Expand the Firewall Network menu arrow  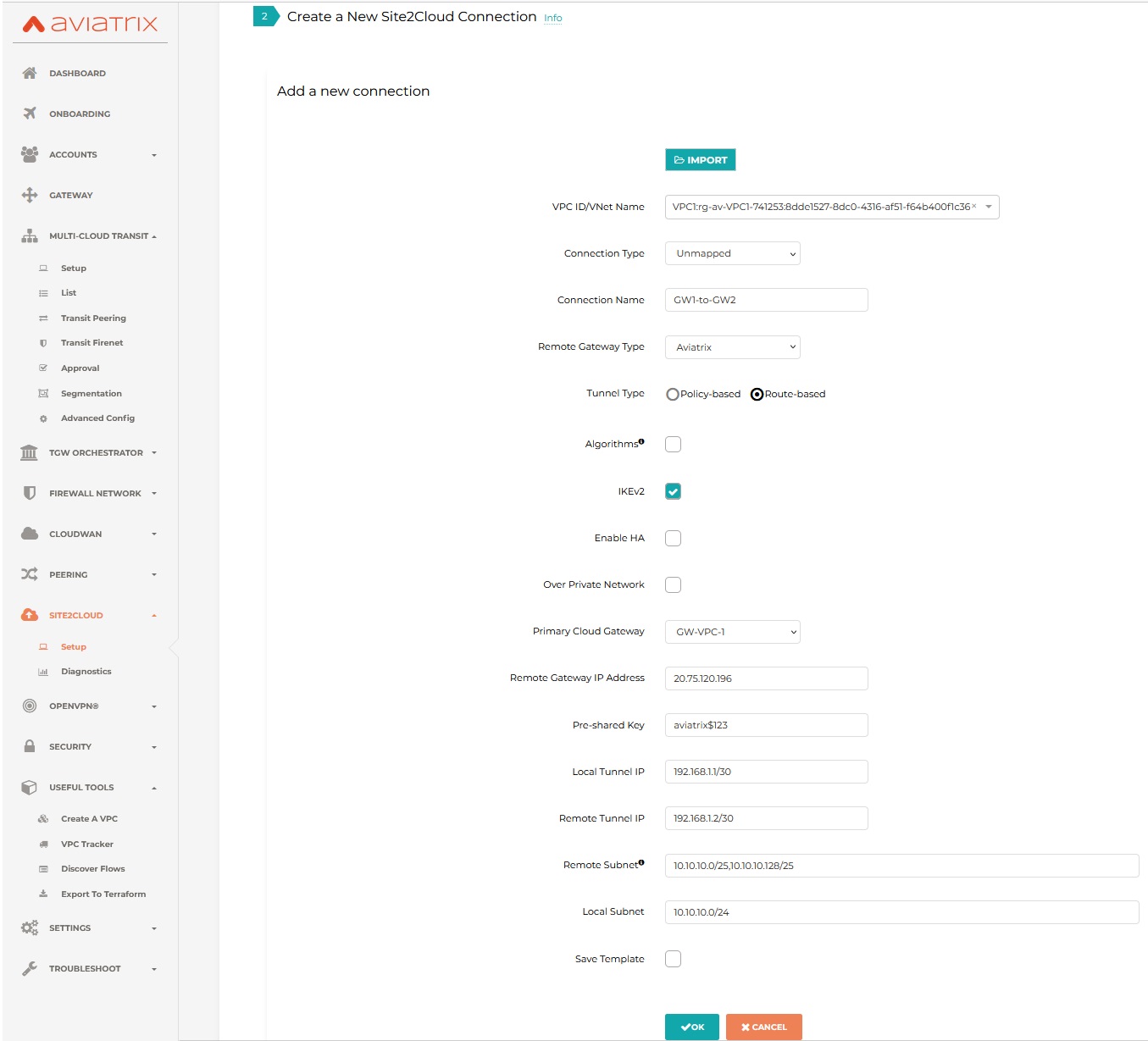[154, 494]
